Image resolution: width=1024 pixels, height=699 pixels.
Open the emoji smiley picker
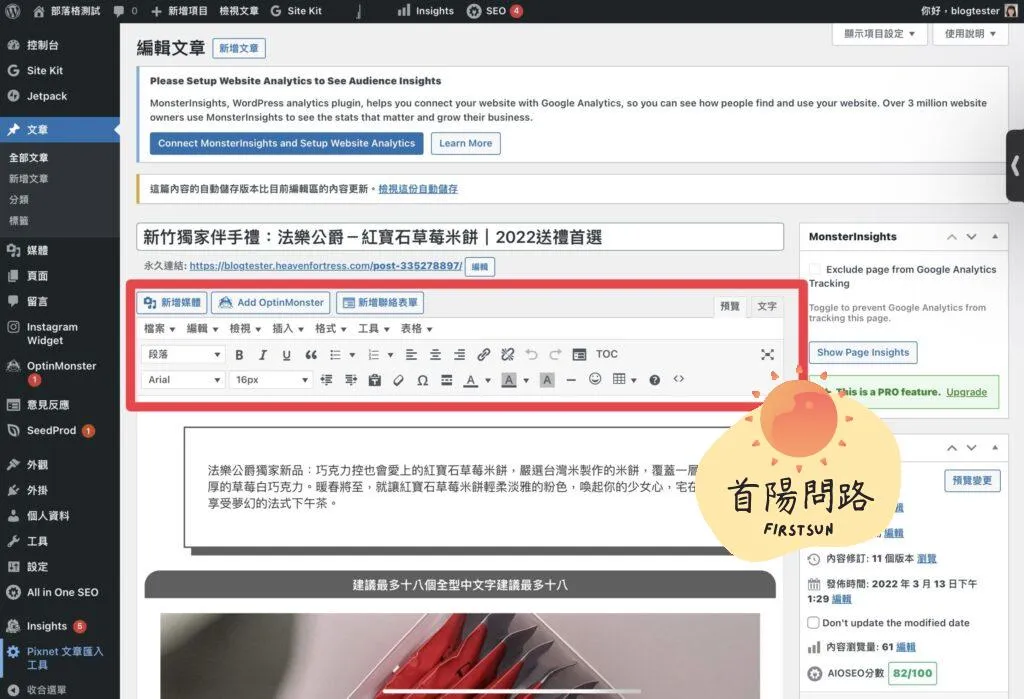(x=595, y=380)
